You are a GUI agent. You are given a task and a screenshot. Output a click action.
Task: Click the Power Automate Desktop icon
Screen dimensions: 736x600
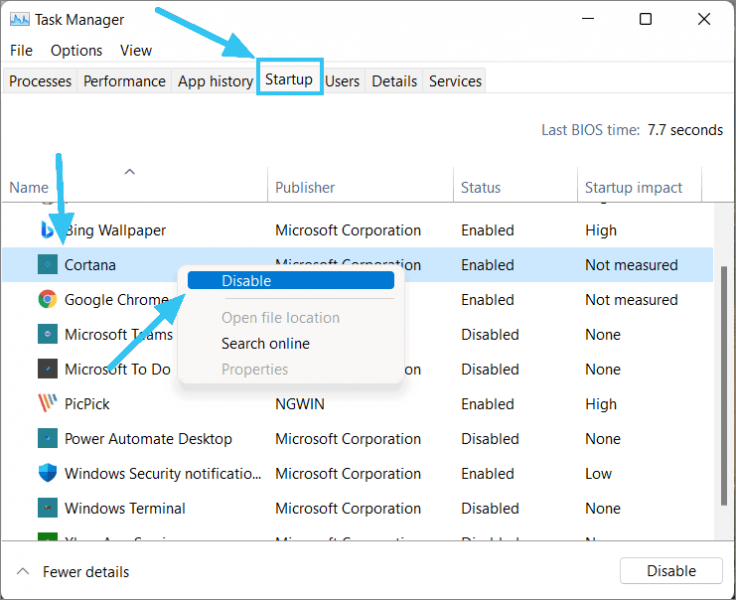click(47, 438)
